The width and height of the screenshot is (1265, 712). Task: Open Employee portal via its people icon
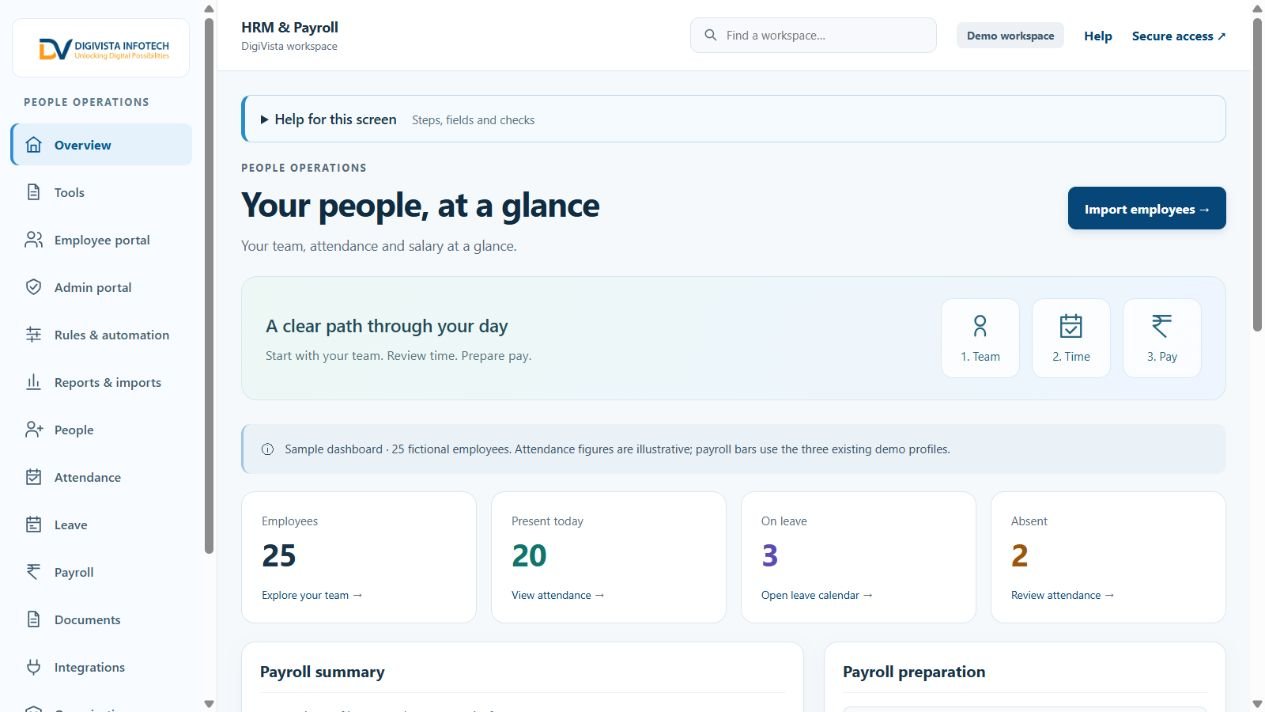[33, 240]
